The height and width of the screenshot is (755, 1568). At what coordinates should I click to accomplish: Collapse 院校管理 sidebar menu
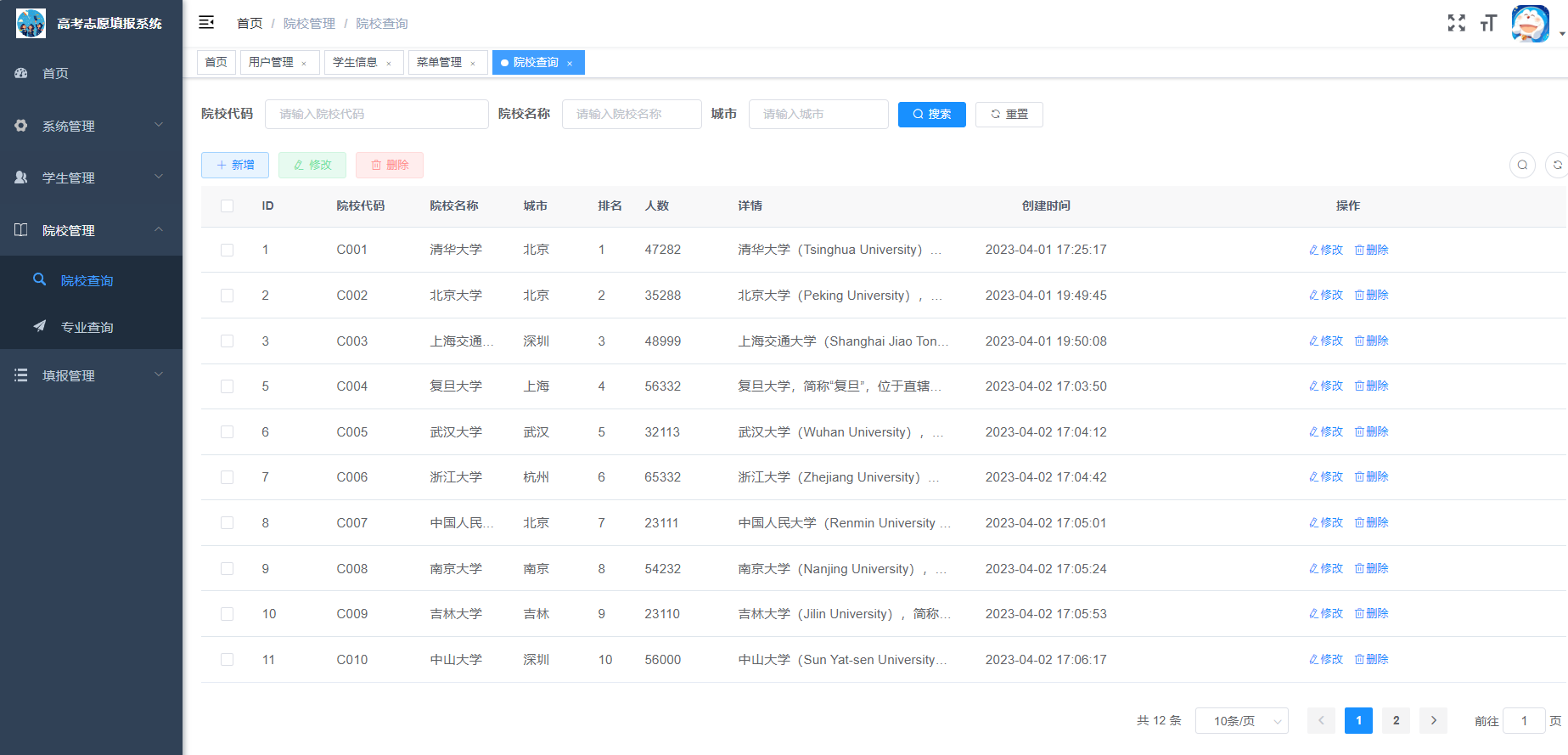91,230
